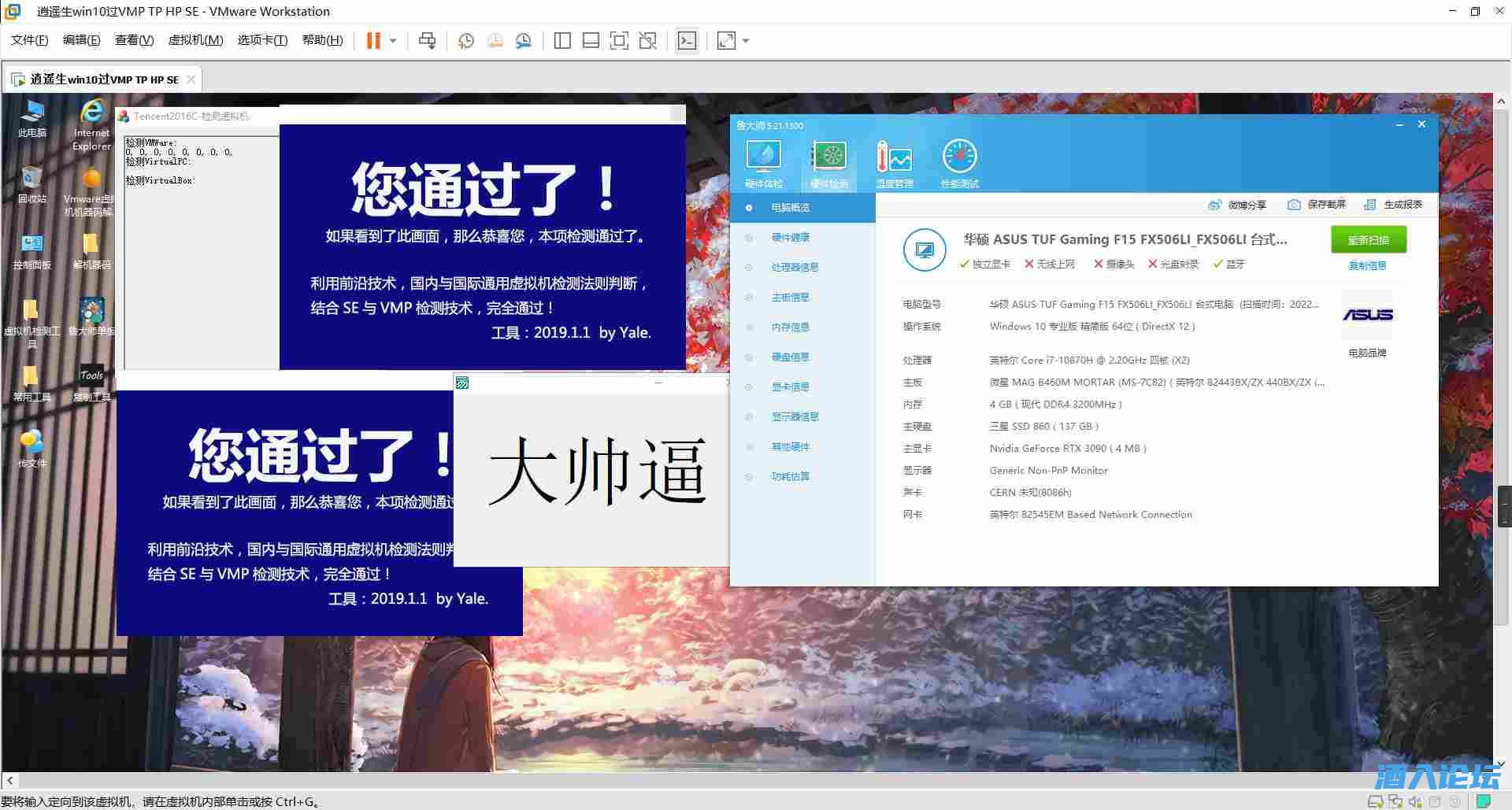Switch to 温度管理 panel

pos(895,161)
